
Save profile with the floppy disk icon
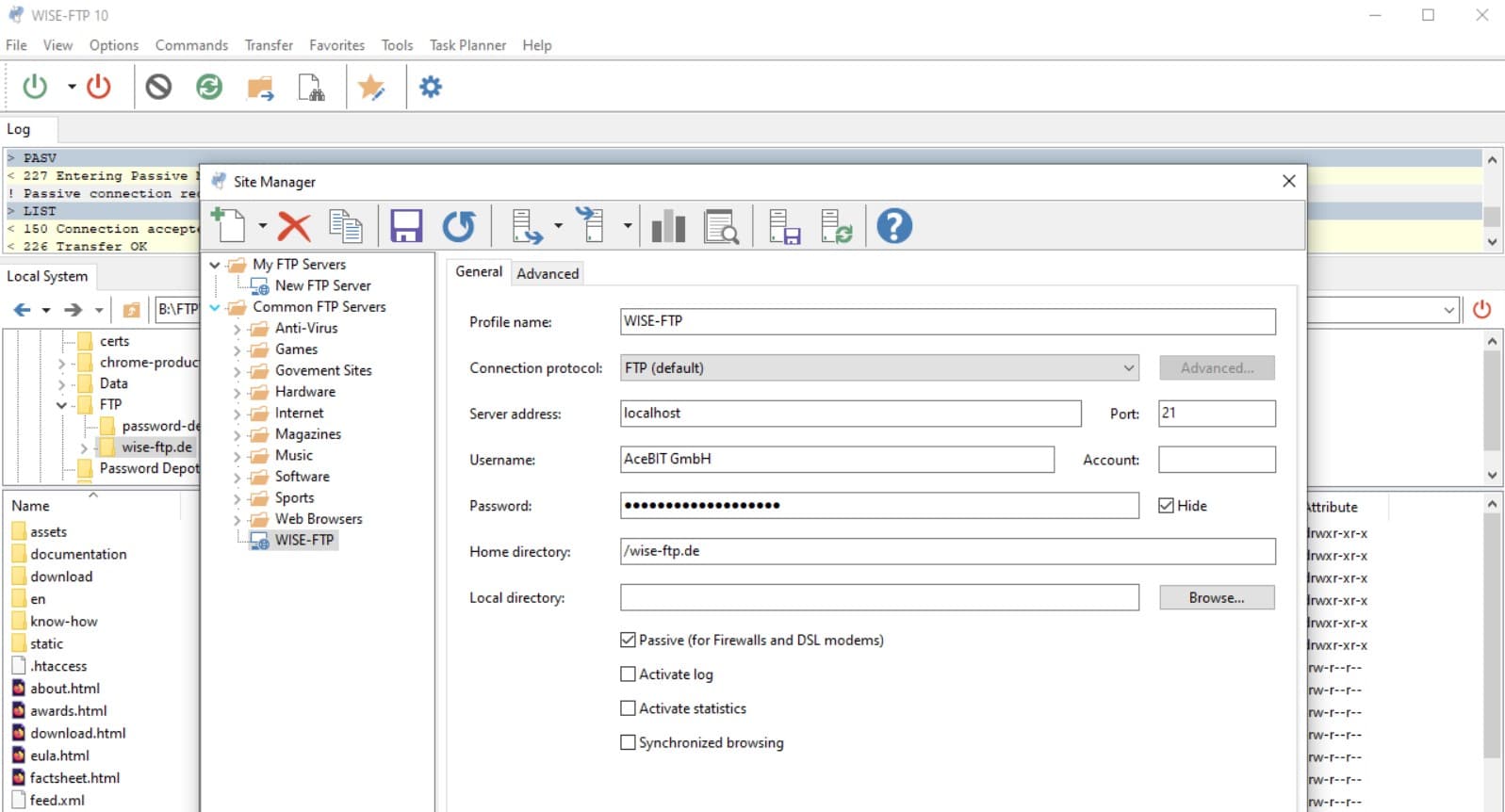coord(406,226)
